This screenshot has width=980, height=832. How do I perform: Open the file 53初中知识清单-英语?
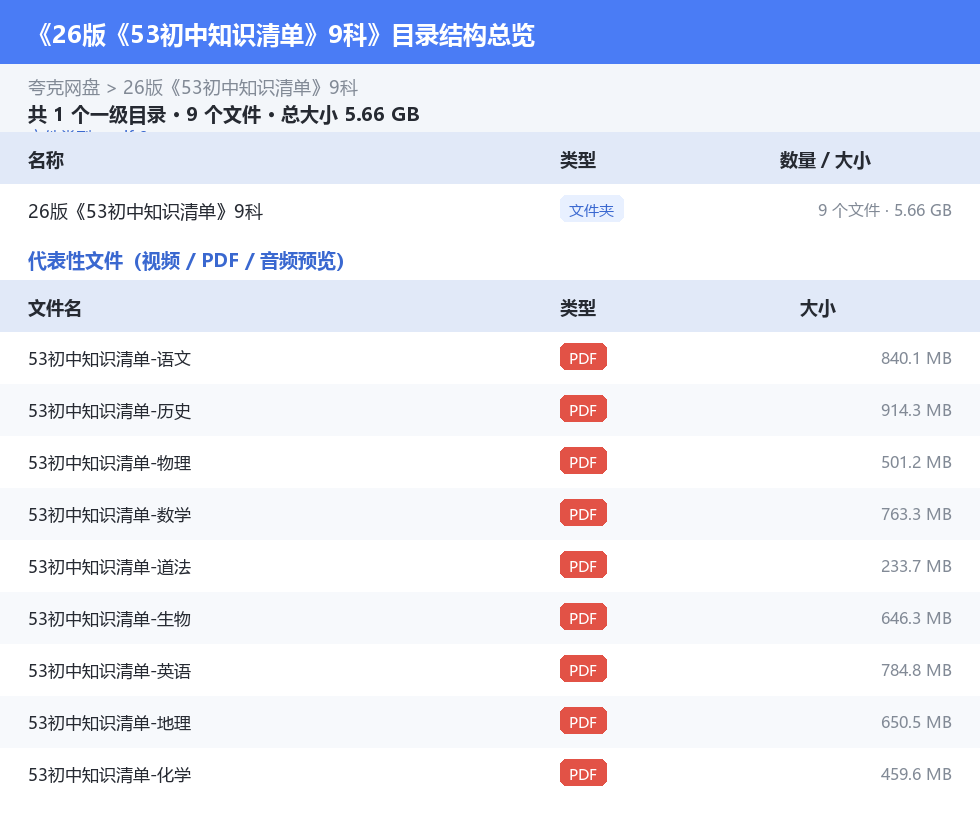[109, 670]
